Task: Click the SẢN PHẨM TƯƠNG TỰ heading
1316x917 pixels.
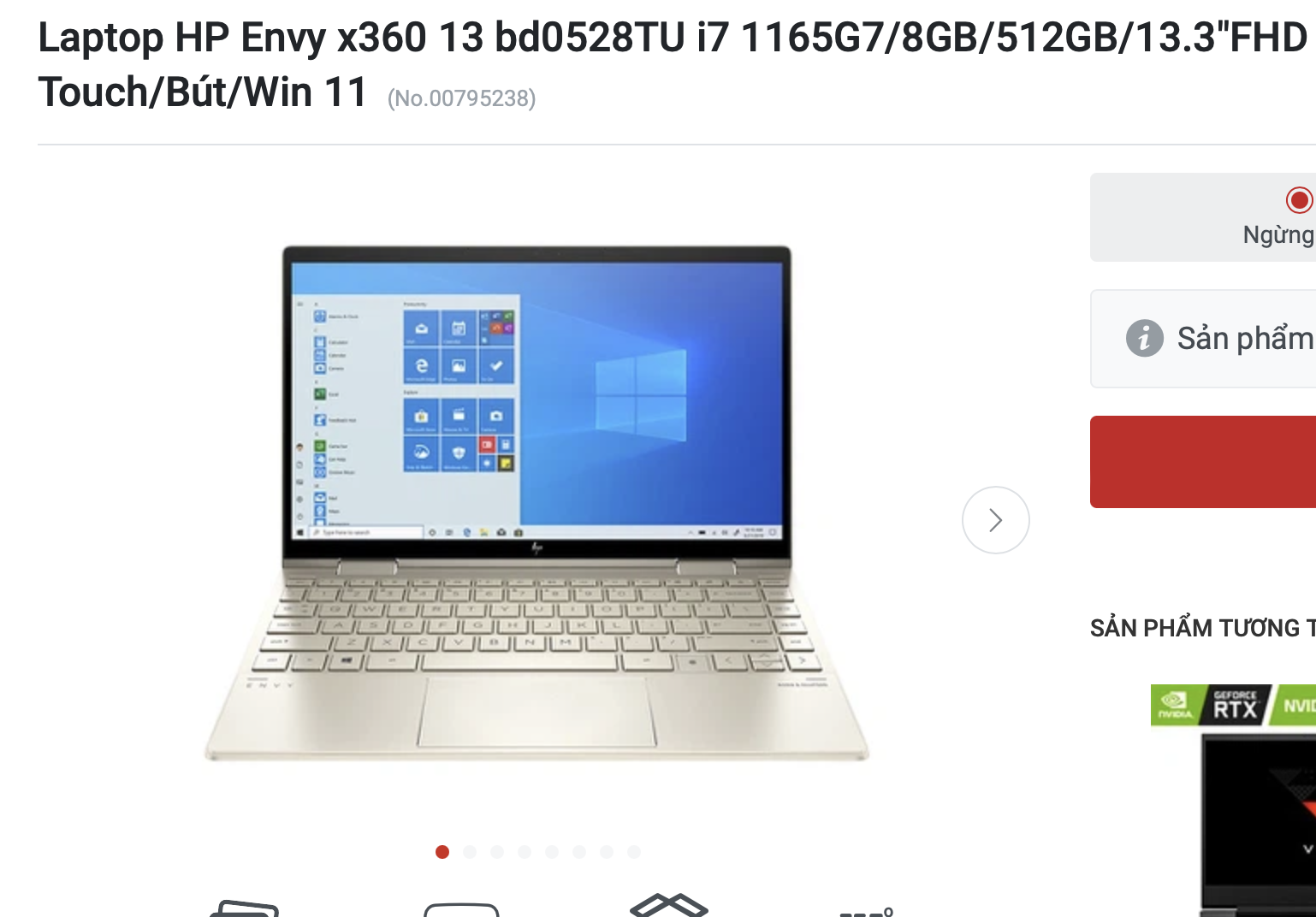Action: [x=1203, y=628]
